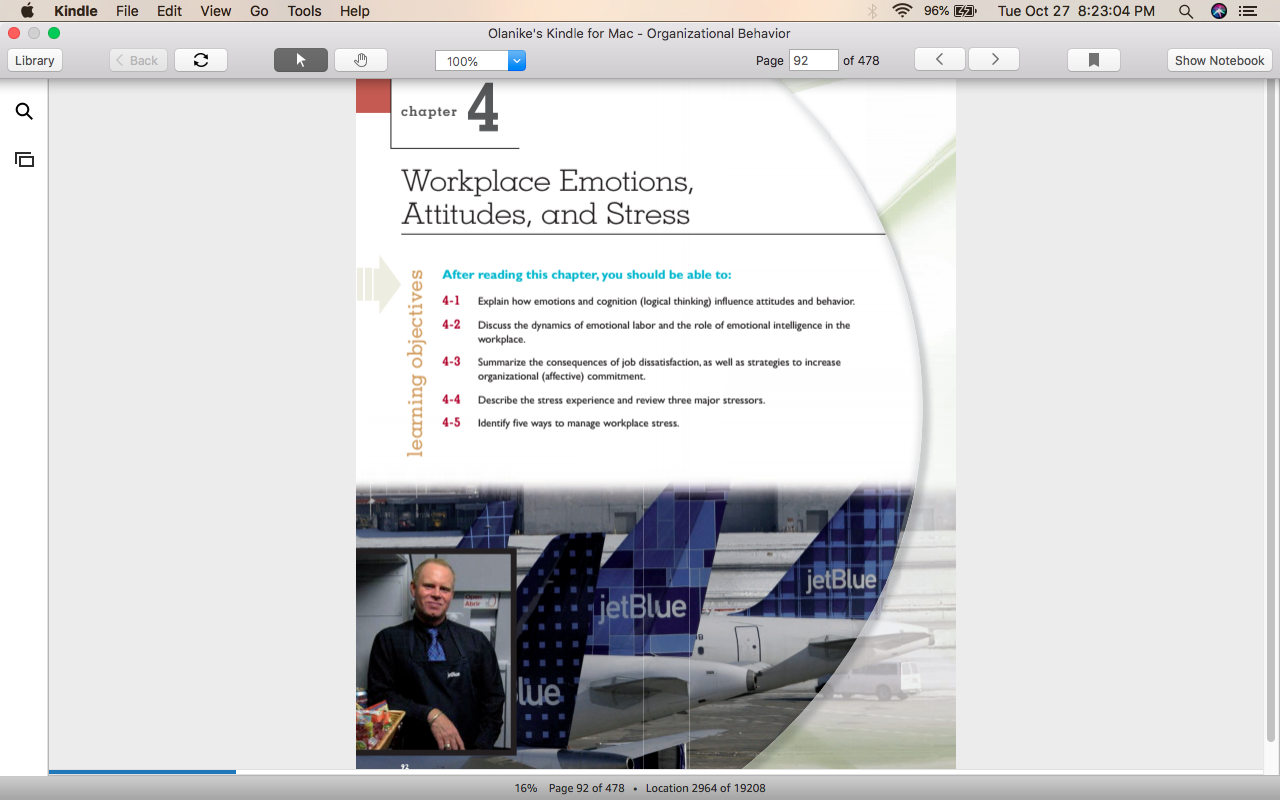Open the Apple menu
Image resolution: width=1280 pixels, height=800 pixels.
[x=27, y=11]
